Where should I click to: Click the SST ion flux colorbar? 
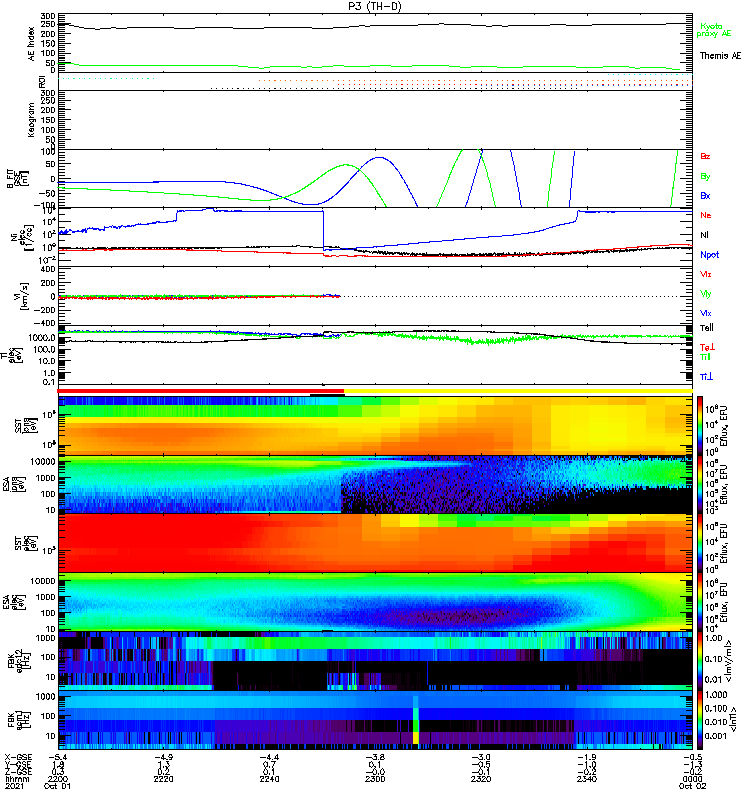tap(700, 425)
